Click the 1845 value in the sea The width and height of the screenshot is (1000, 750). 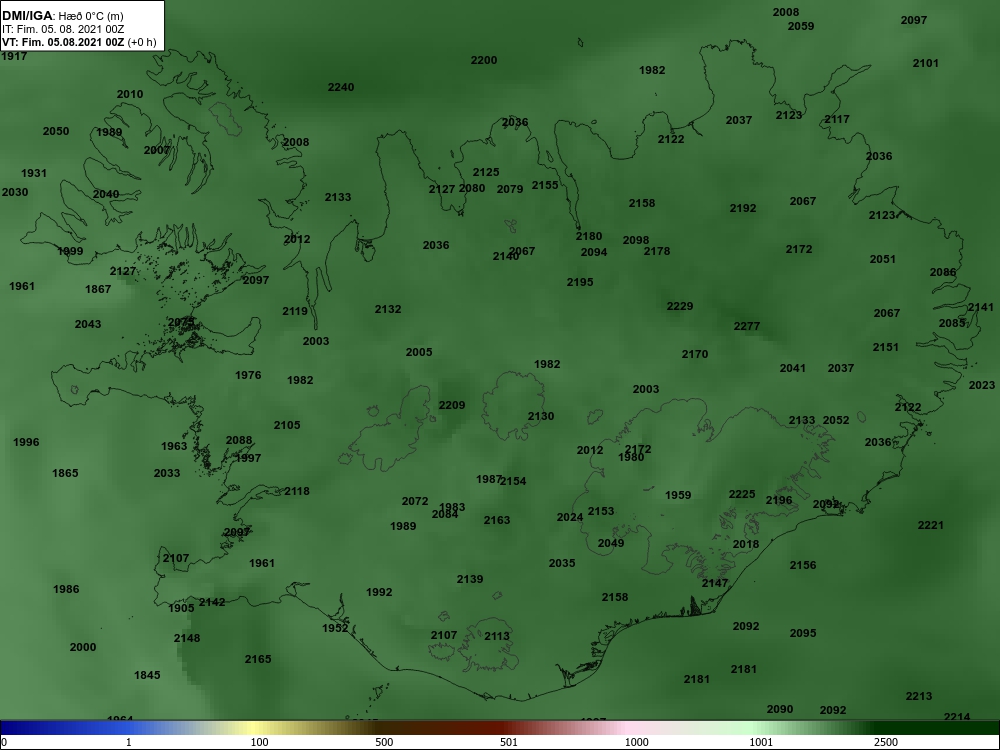[147, 675]
